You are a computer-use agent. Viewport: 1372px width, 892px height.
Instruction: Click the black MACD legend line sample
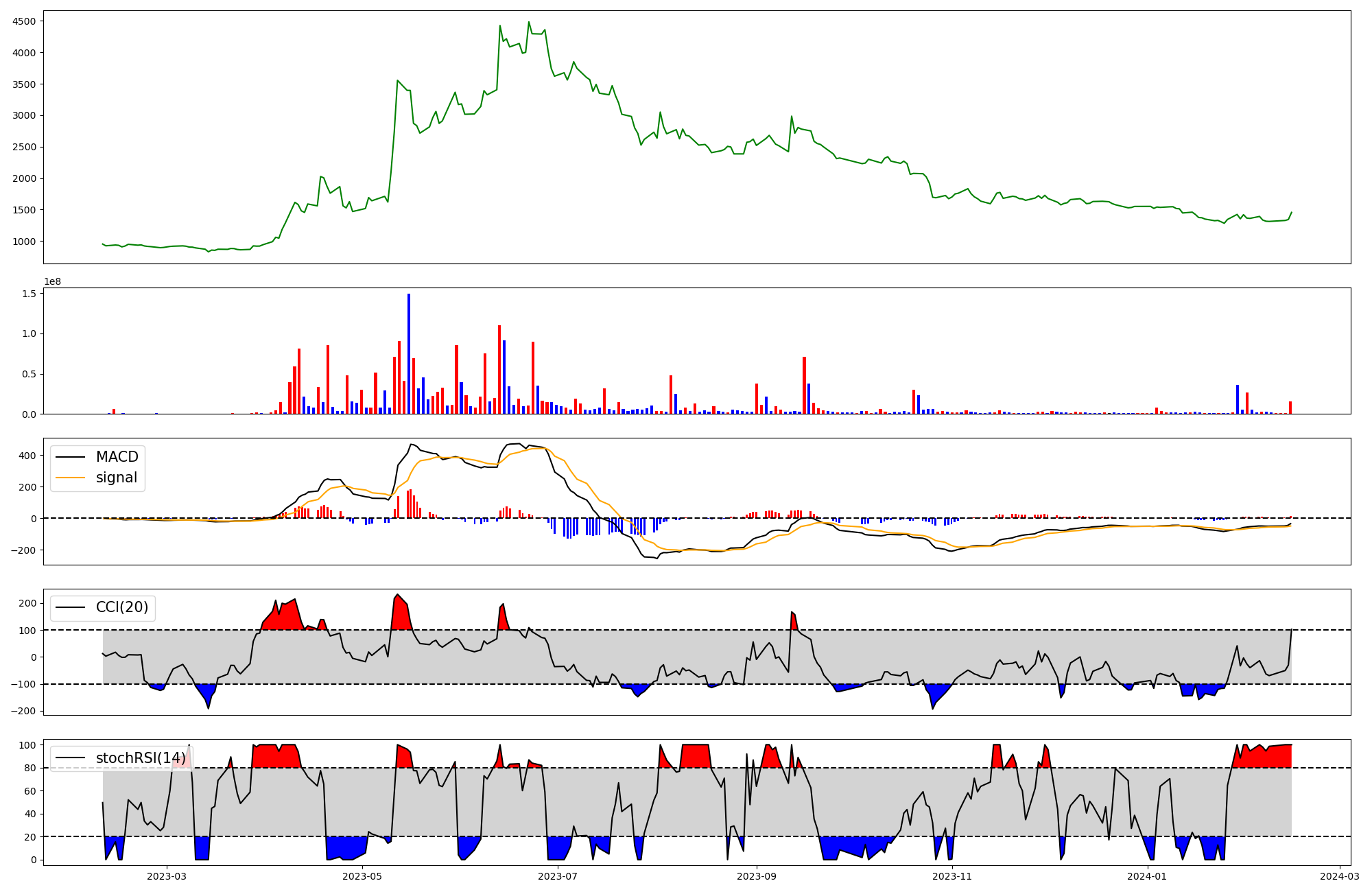click(70, 457)
